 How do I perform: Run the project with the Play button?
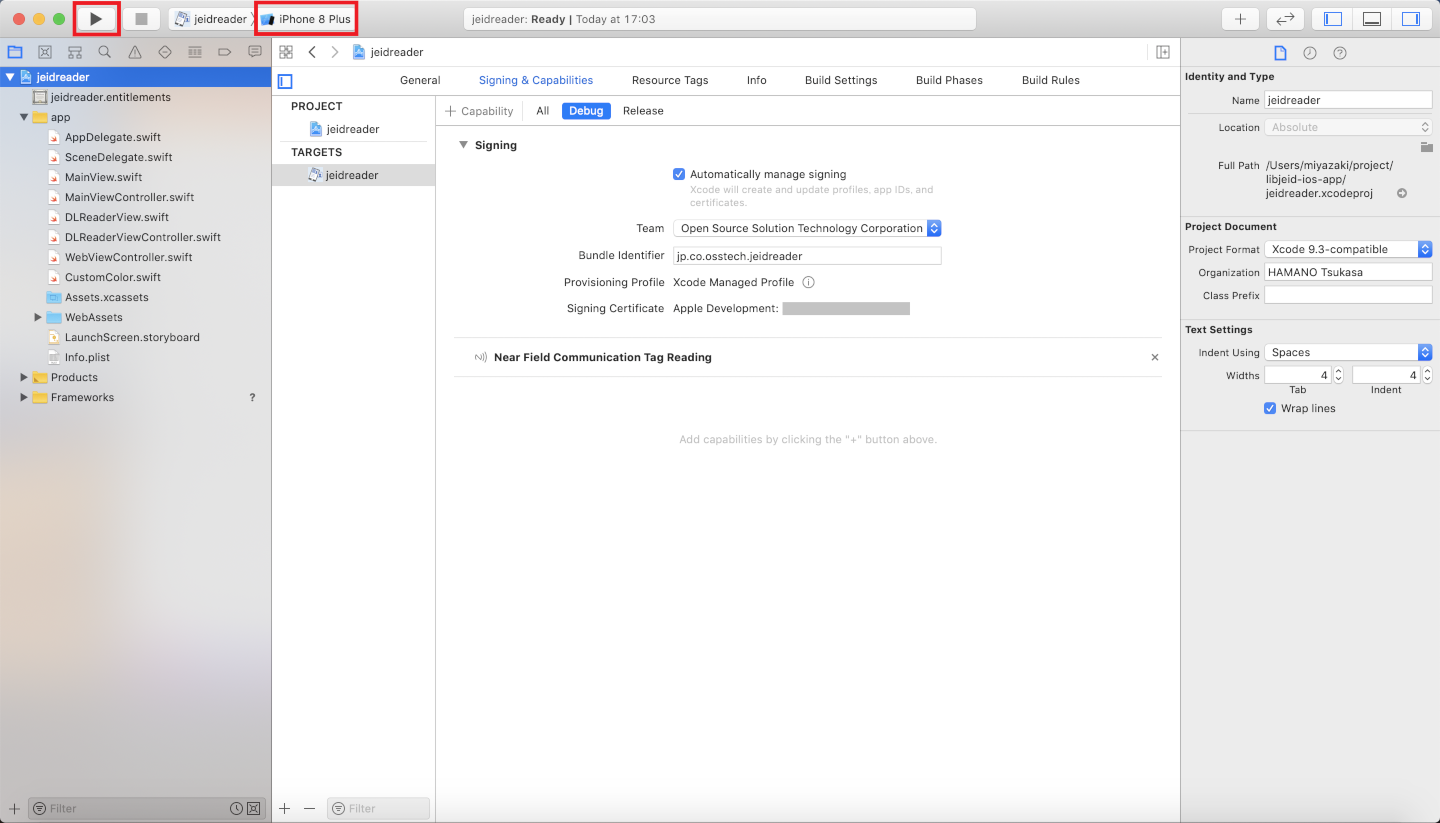[96, 19]
